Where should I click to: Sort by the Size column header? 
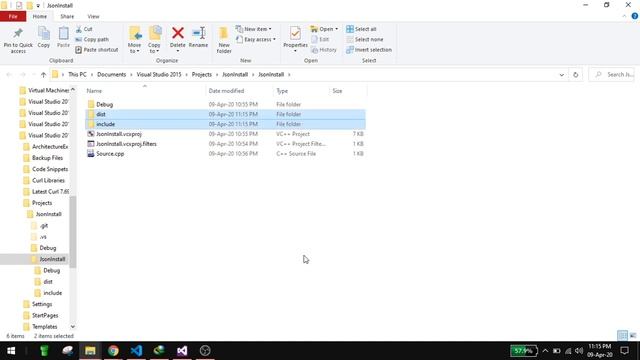click(x=348, y=91)
